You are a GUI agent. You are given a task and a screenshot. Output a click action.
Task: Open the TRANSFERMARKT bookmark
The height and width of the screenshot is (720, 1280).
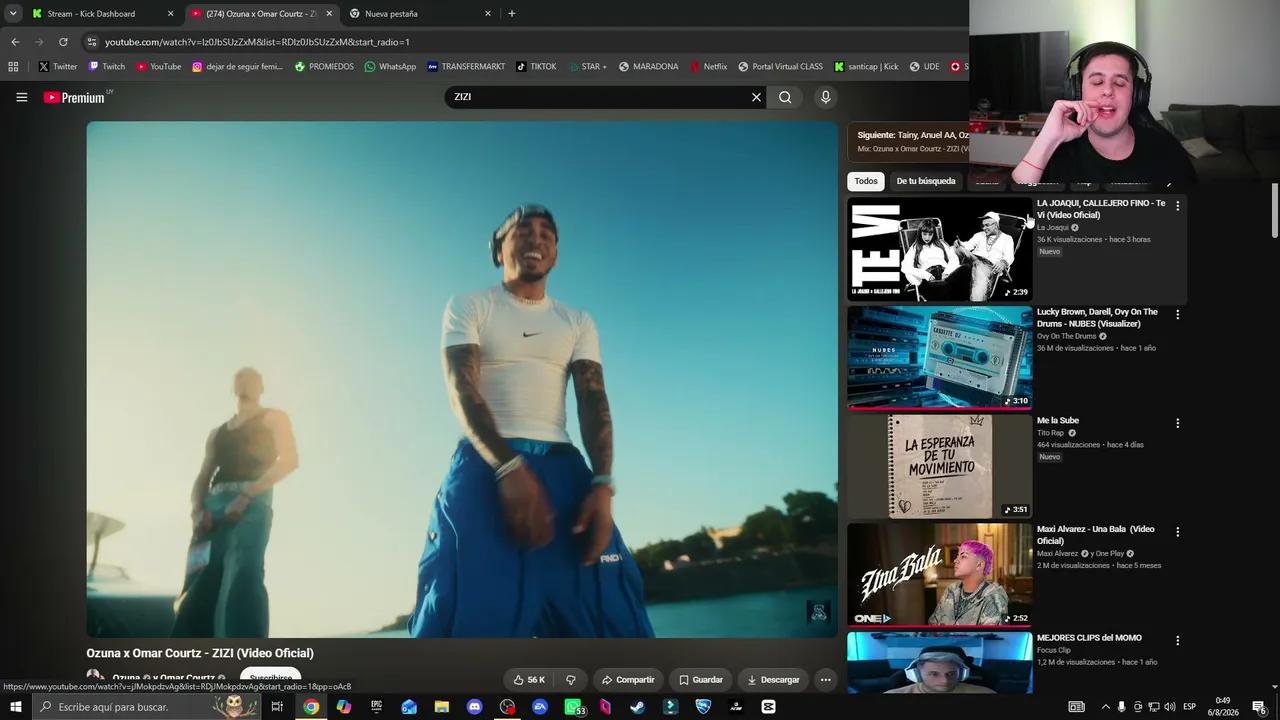[x=466, y=67]
